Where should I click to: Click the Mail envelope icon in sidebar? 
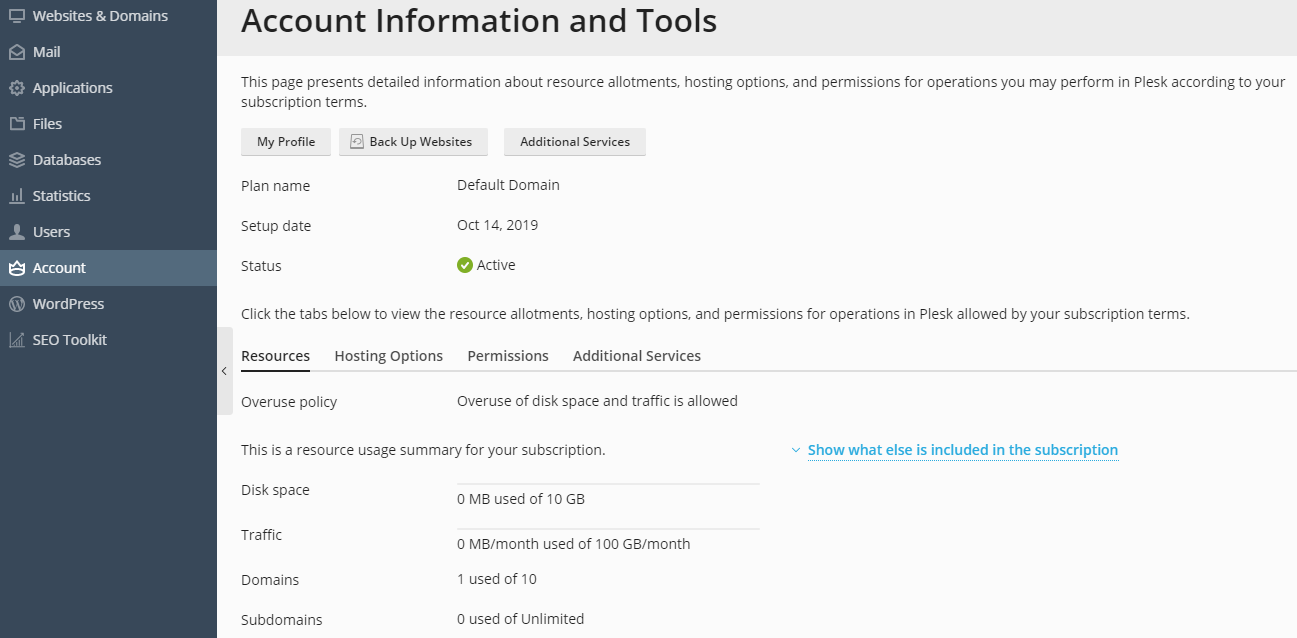[x=17, y=52]
